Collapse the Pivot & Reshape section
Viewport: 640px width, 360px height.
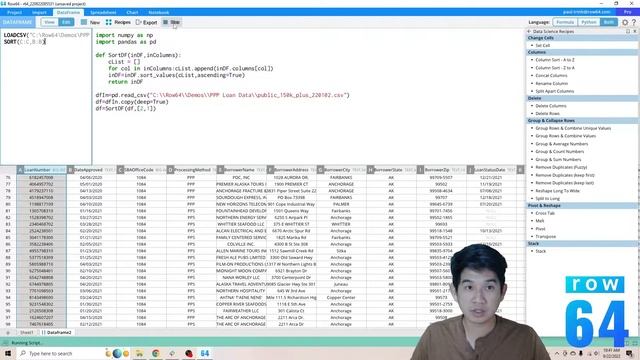(x=582, y=205)
